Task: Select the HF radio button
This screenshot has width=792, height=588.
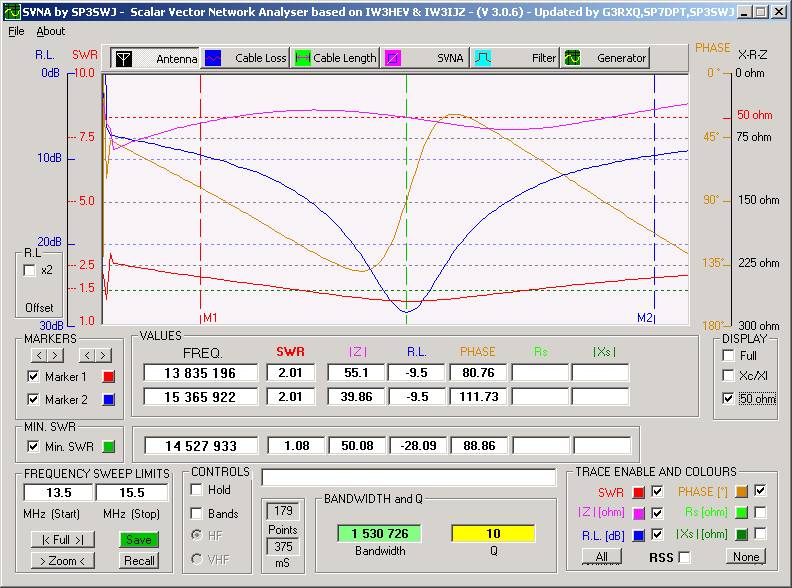Action: 196,535
